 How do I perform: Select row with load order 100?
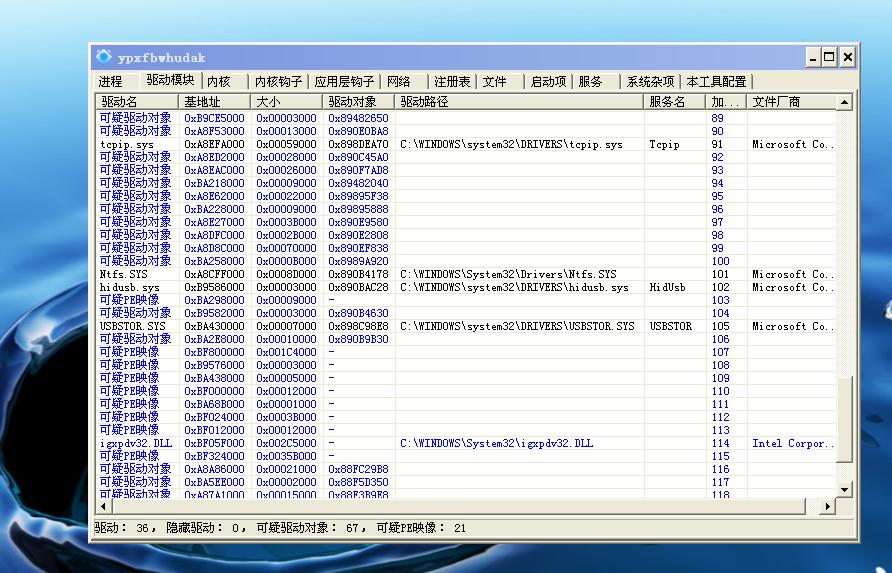pyautogui.click(x=466, y=261)
